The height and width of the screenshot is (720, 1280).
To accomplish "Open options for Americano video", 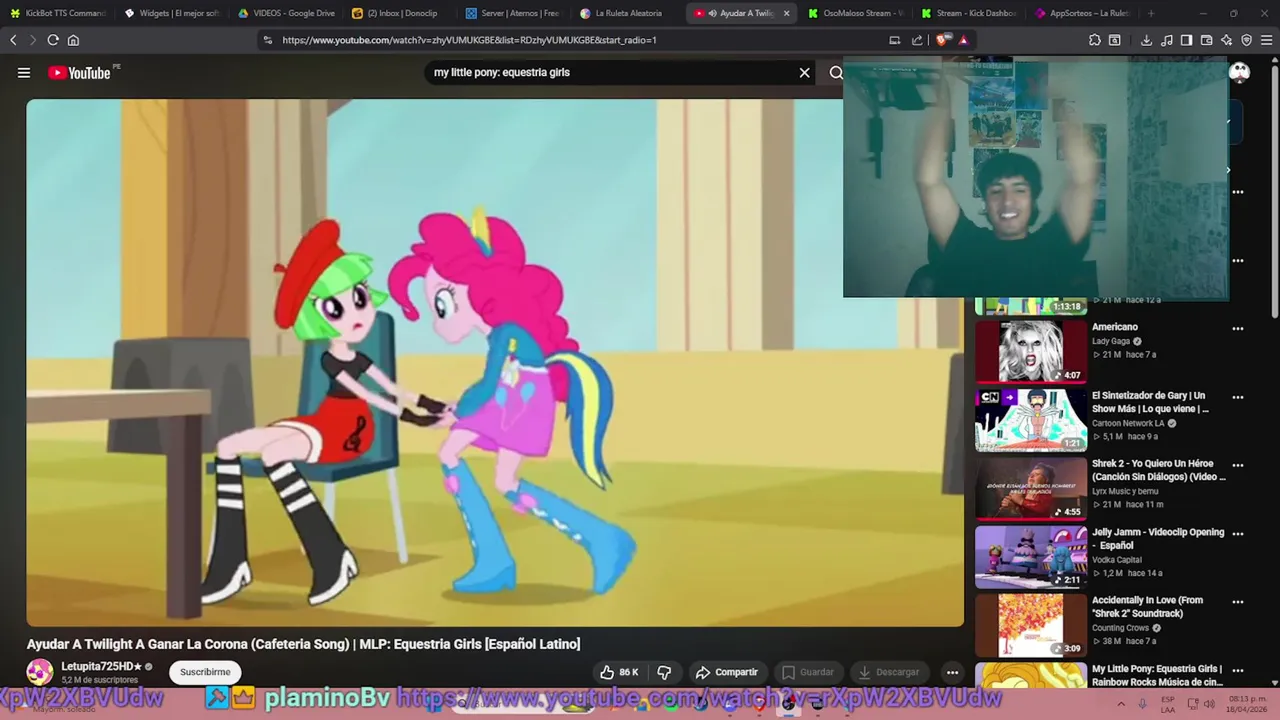I will coord(1238,328).
